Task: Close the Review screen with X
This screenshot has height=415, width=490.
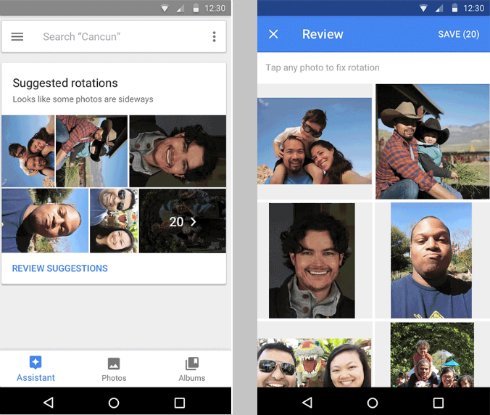Action: point(273,34)
